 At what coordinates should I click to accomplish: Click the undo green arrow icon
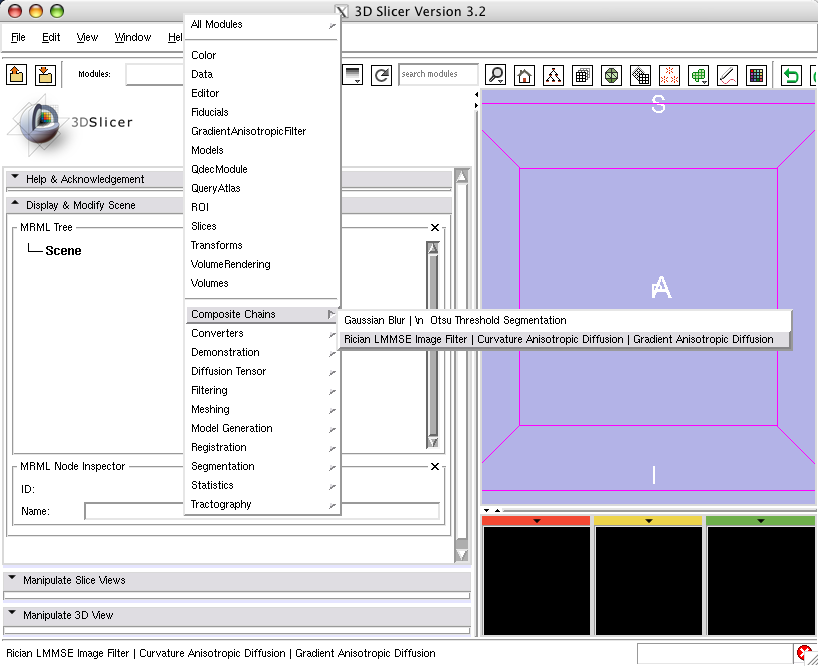[x=791, y=75]
